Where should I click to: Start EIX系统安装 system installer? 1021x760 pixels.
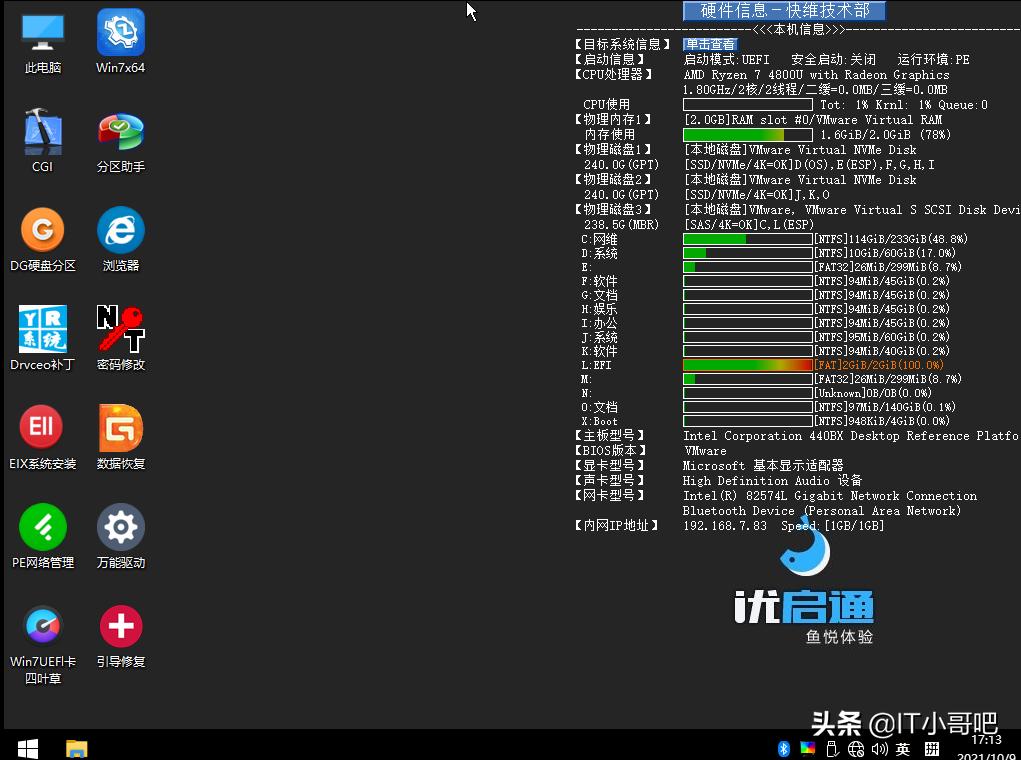click(x=42, y=426)
